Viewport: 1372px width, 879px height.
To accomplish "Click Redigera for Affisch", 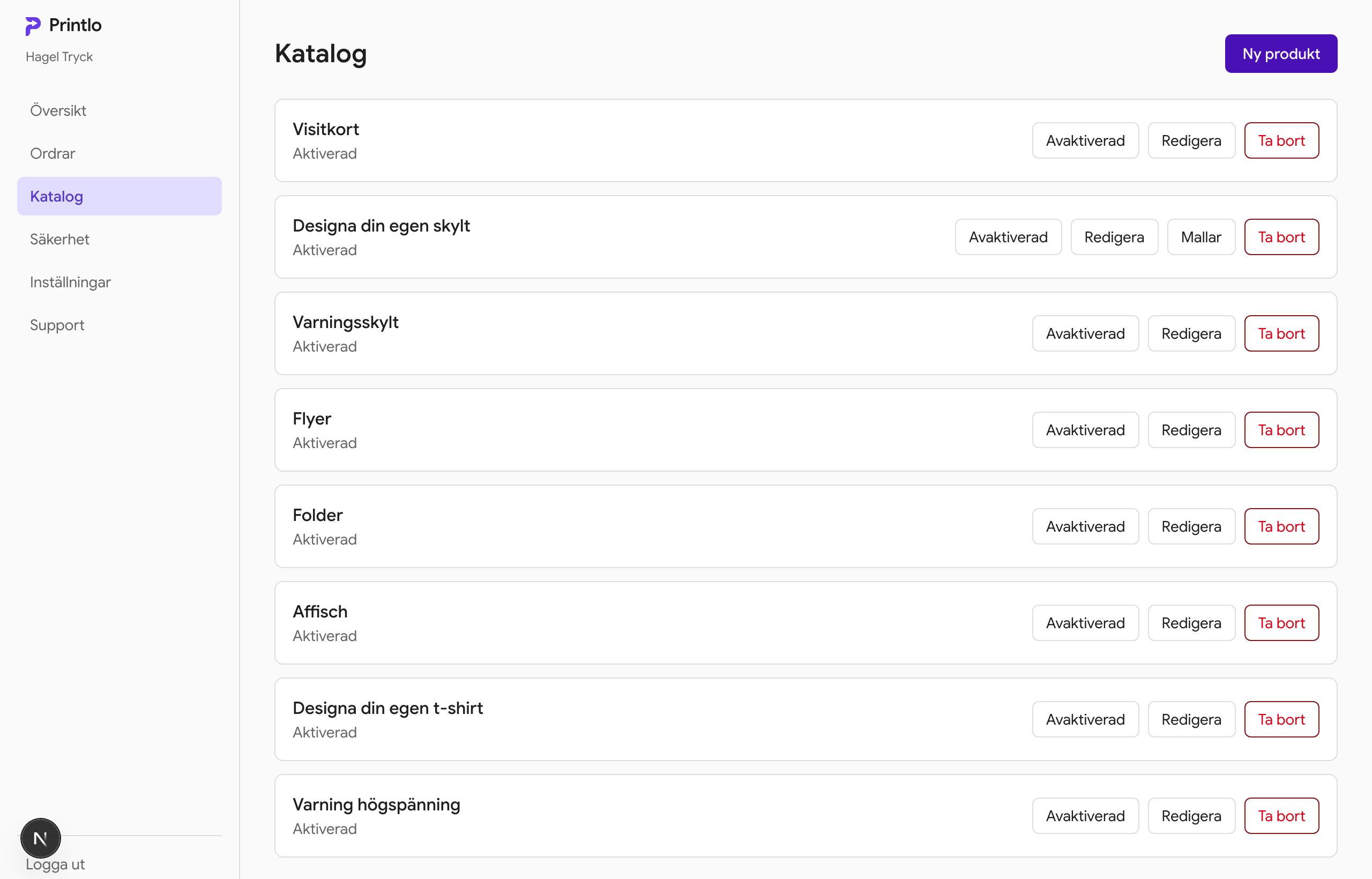I will pos(1191,623).
